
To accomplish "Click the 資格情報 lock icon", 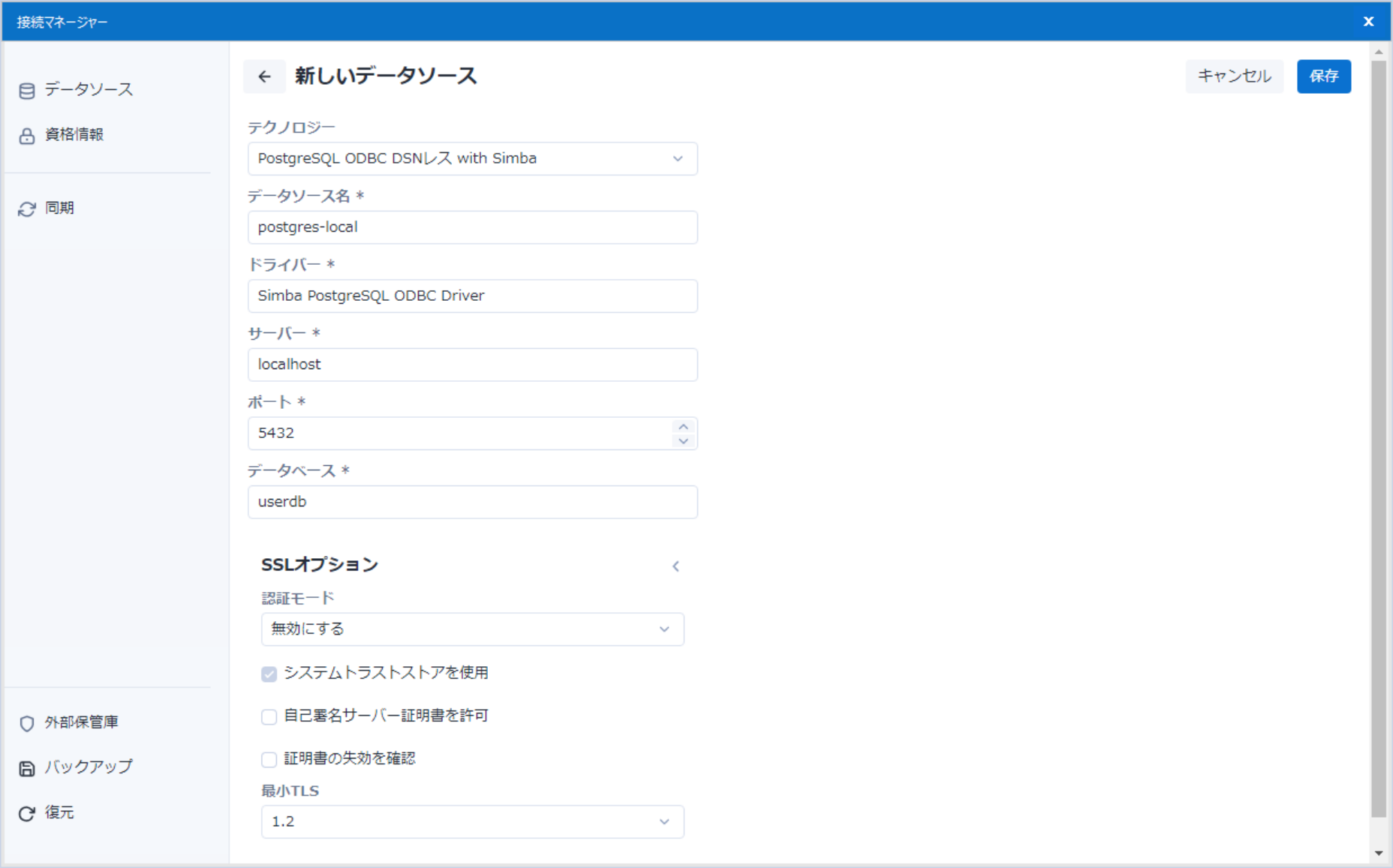I will [27, 136].
